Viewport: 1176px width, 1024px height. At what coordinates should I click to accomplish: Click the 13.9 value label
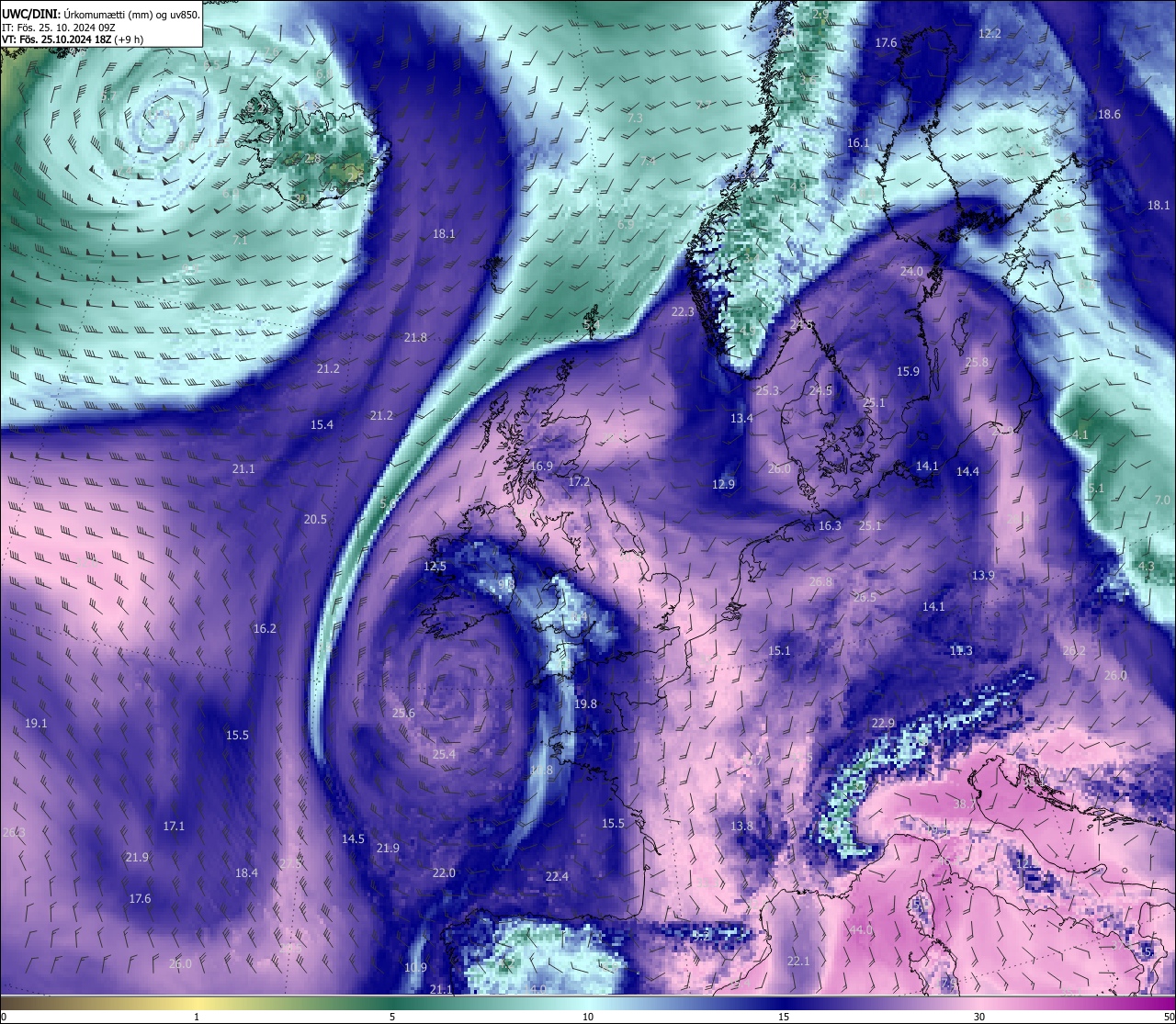tap(983, 575)
